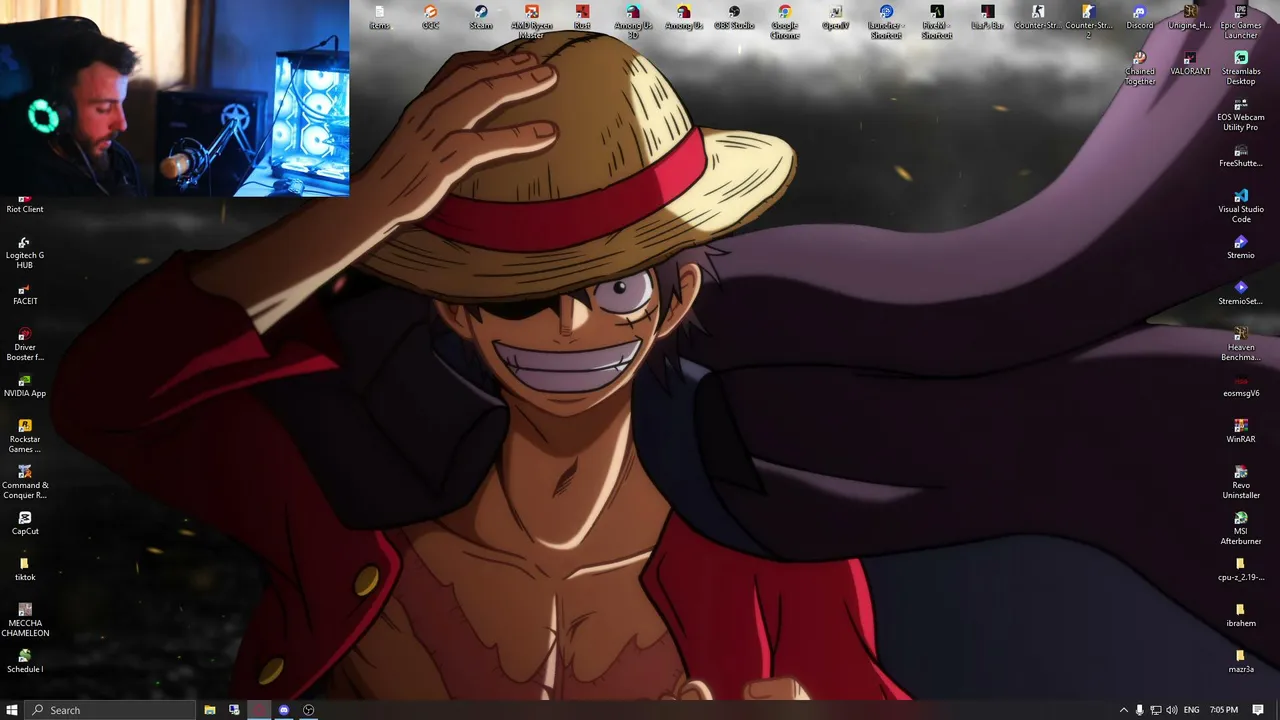Open OBS Studio from the taskbar

point(309,710)
